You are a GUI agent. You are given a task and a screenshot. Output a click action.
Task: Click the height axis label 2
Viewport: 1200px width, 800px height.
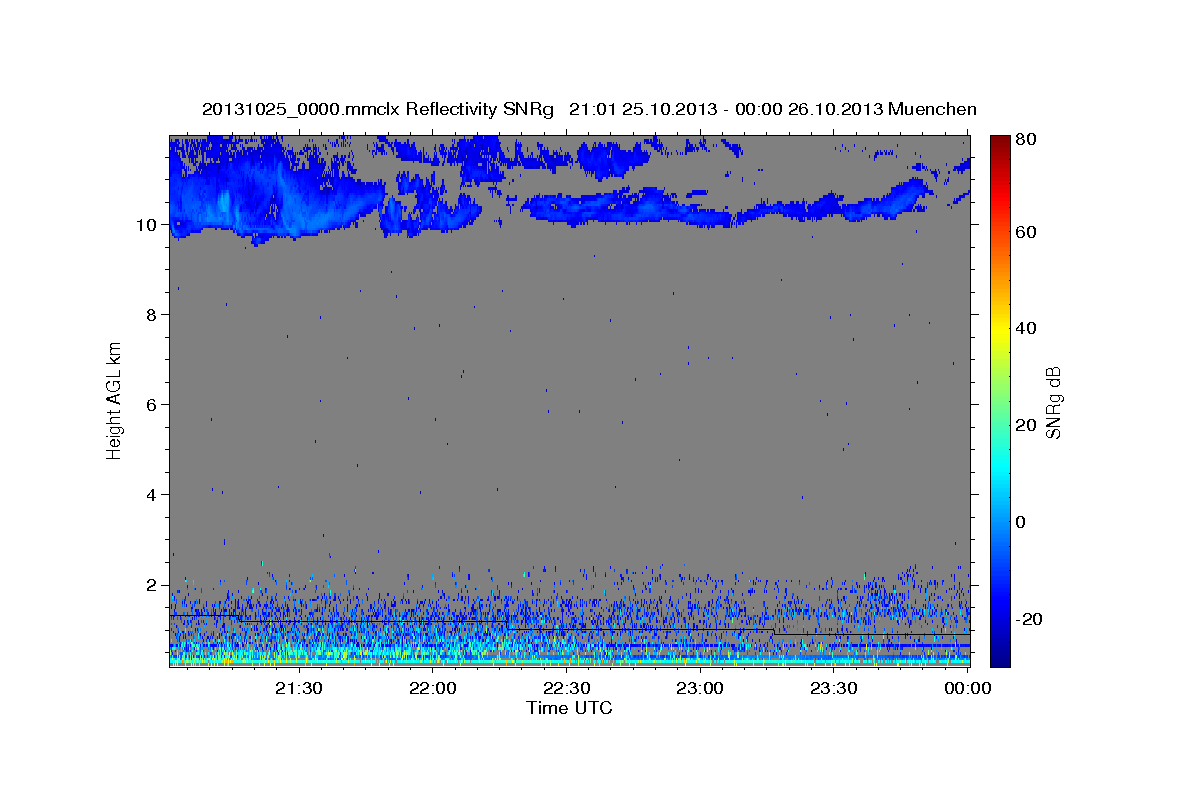tap(152, 585)
